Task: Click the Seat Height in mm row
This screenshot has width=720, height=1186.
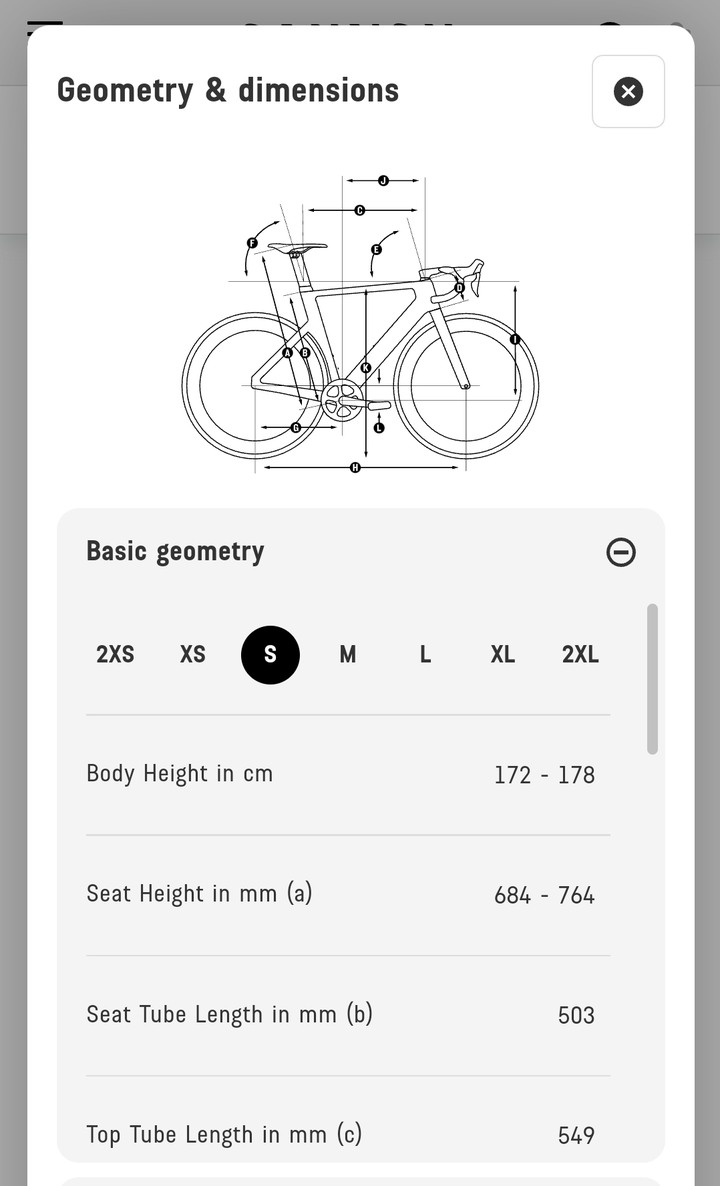Action: tap(348, 895)
